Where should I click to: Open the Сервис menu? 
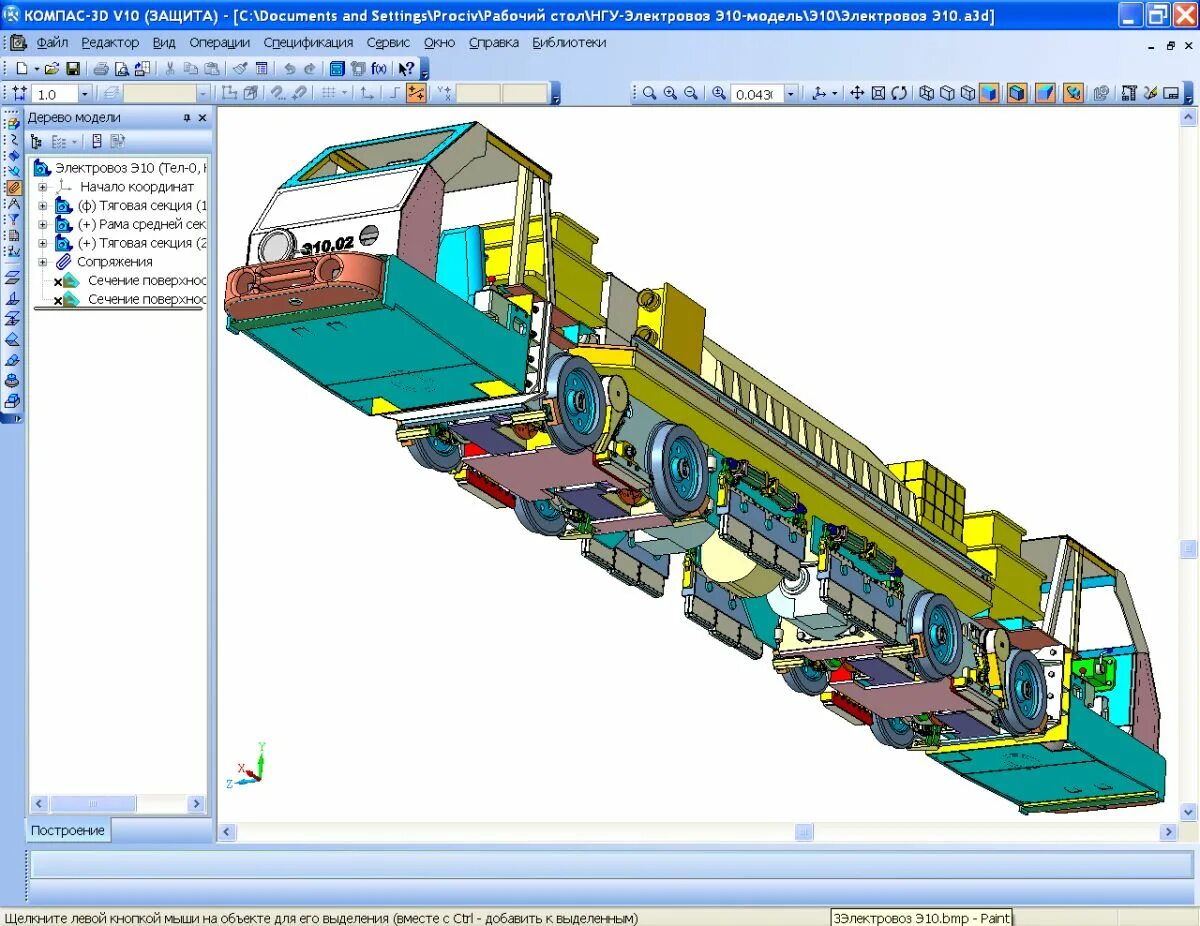coord(388,42)
